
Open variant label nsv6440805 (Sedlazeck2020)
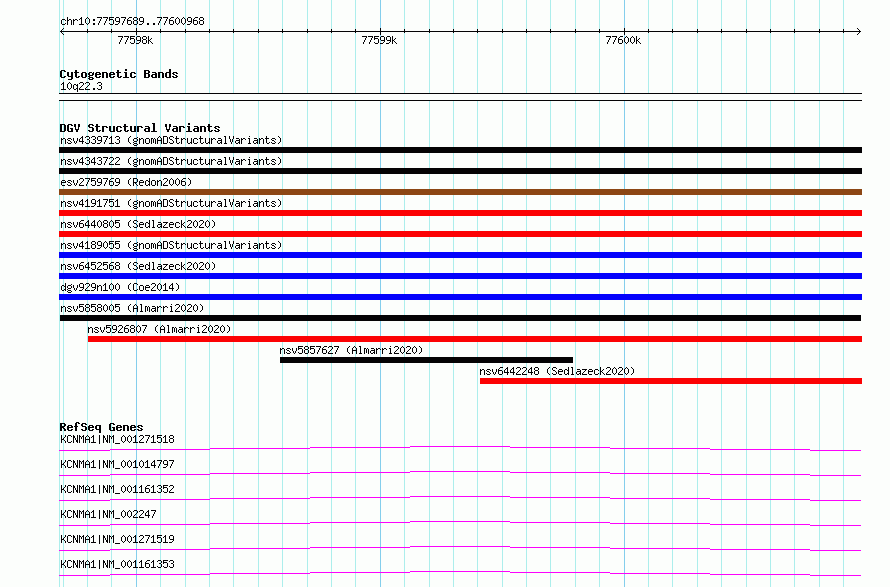tap(138, 224)
